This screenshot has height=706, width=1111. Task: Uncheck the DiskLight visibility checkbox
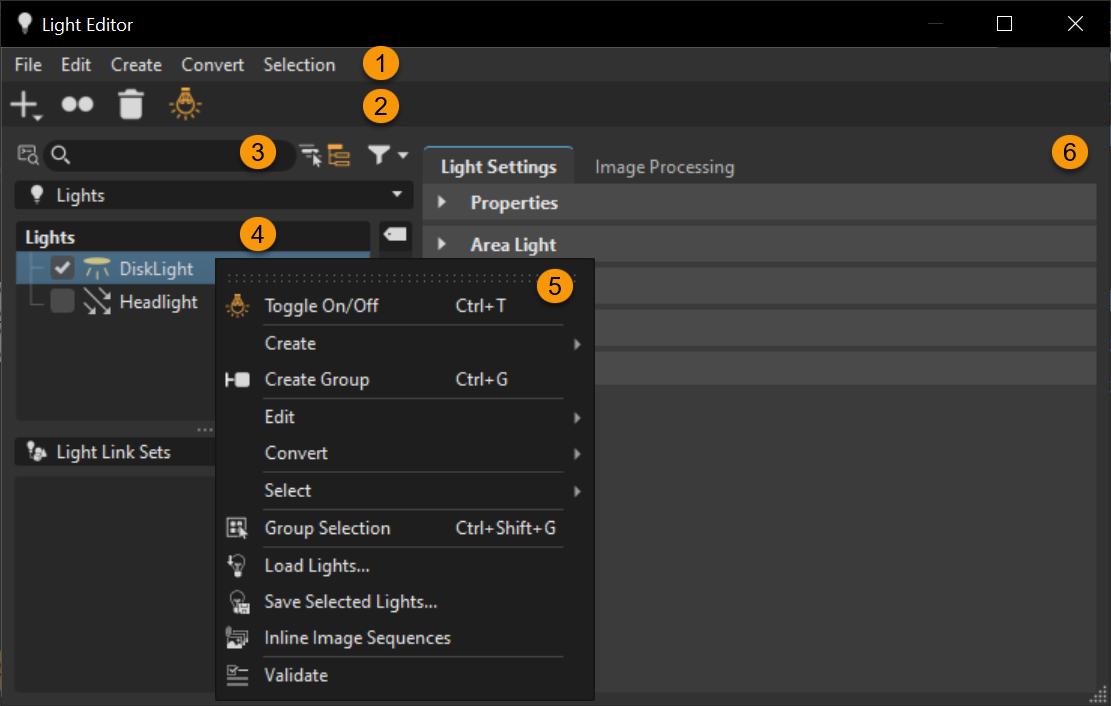[62, 267]
